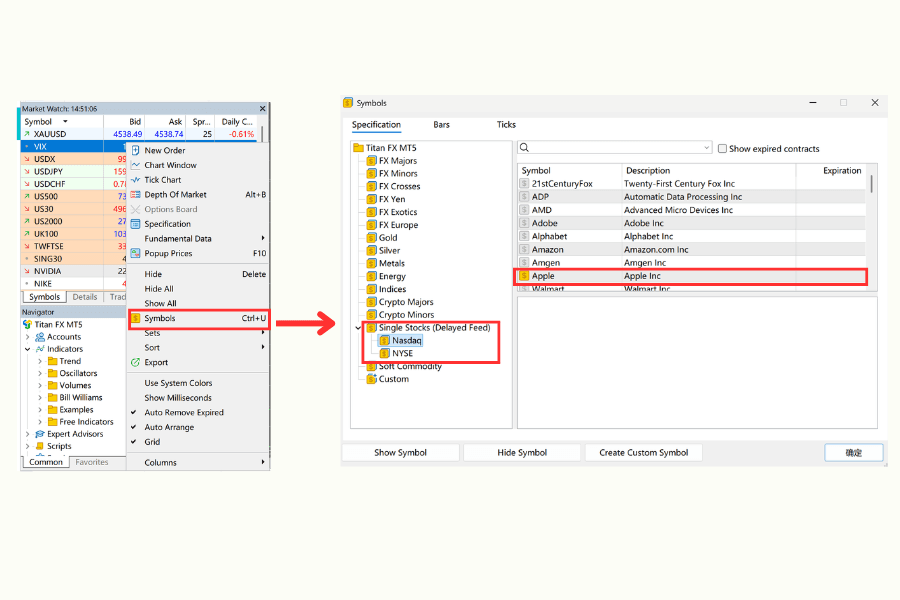Screen dimensions: 900x600
Task: Select the XAUUSD row in Market Watch
Action: [x=141, y=134]
